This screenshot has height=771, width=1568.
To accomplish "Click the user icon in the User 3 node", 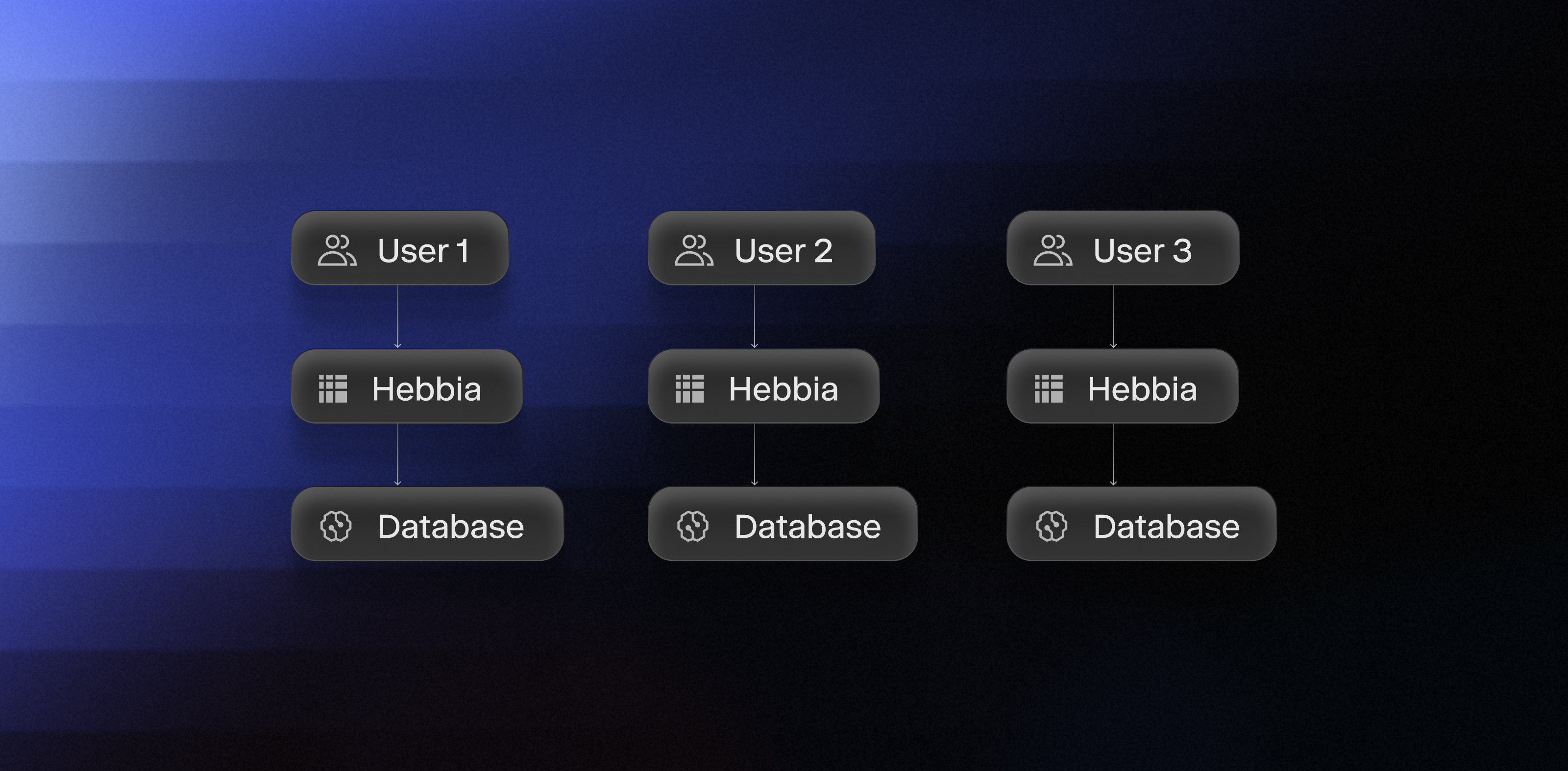I will pos(1053,251).
